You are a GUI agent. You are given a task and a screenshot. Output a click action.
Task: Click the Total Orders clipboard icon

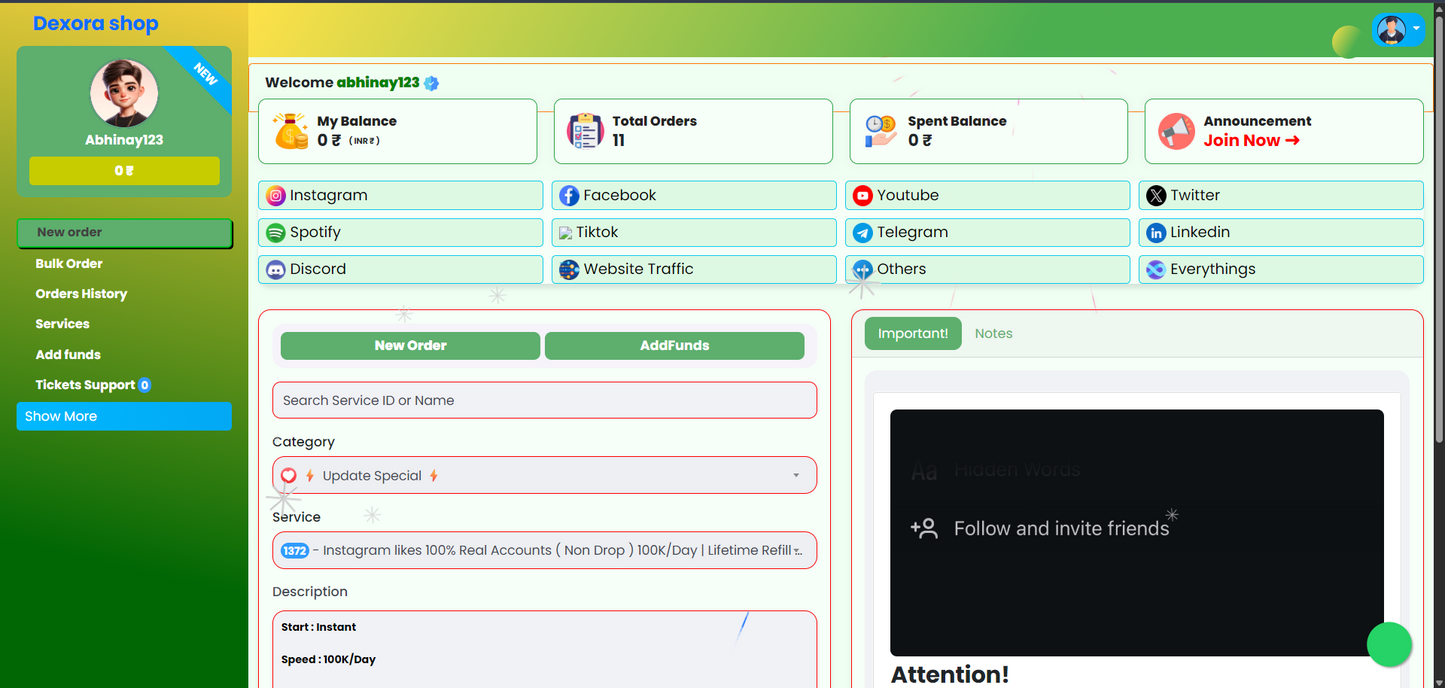(x=585, y=131)
